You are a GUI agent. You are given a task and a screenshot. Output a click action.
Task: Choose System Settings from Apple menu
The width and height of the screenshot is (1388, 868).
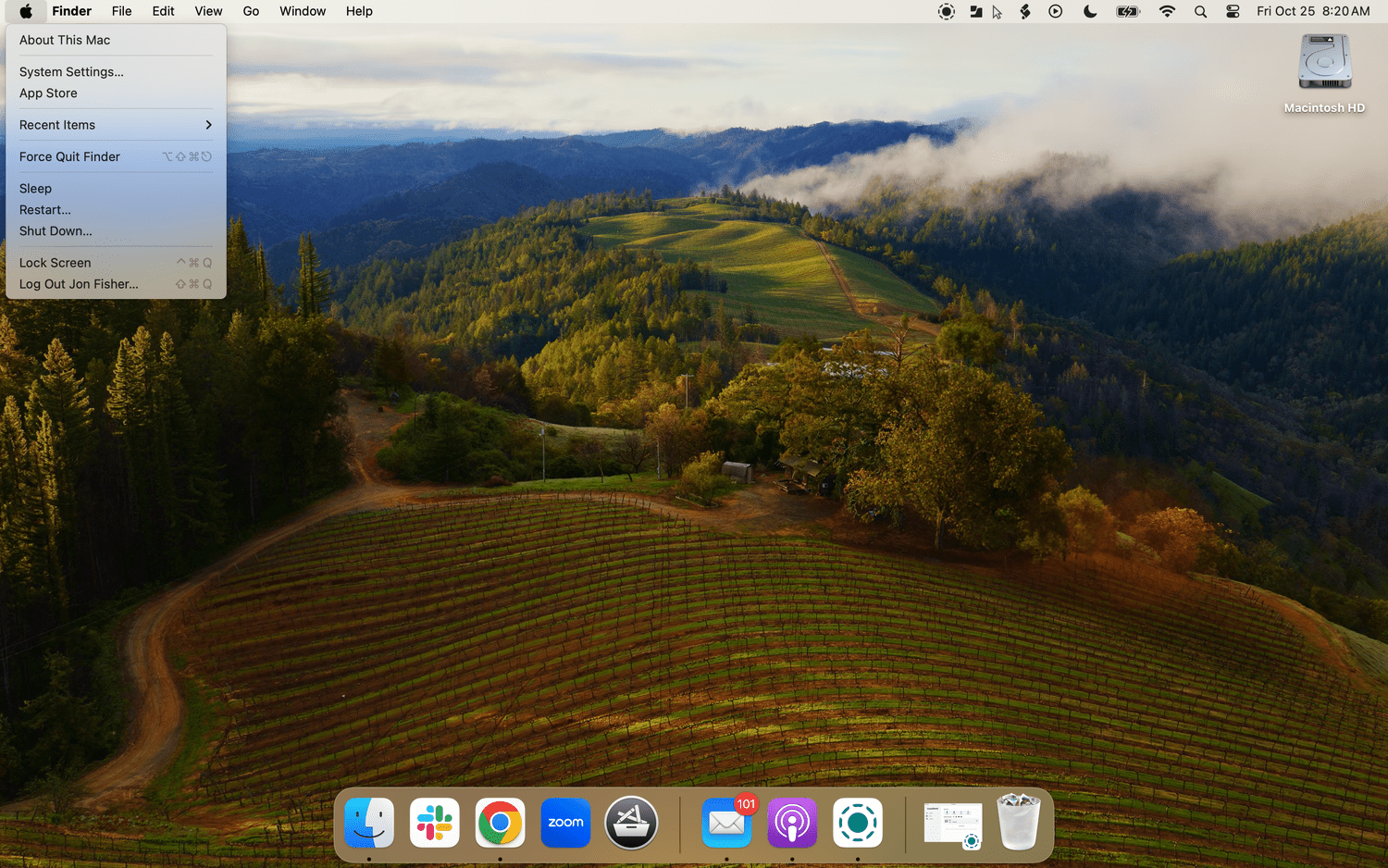coord(71,71)
